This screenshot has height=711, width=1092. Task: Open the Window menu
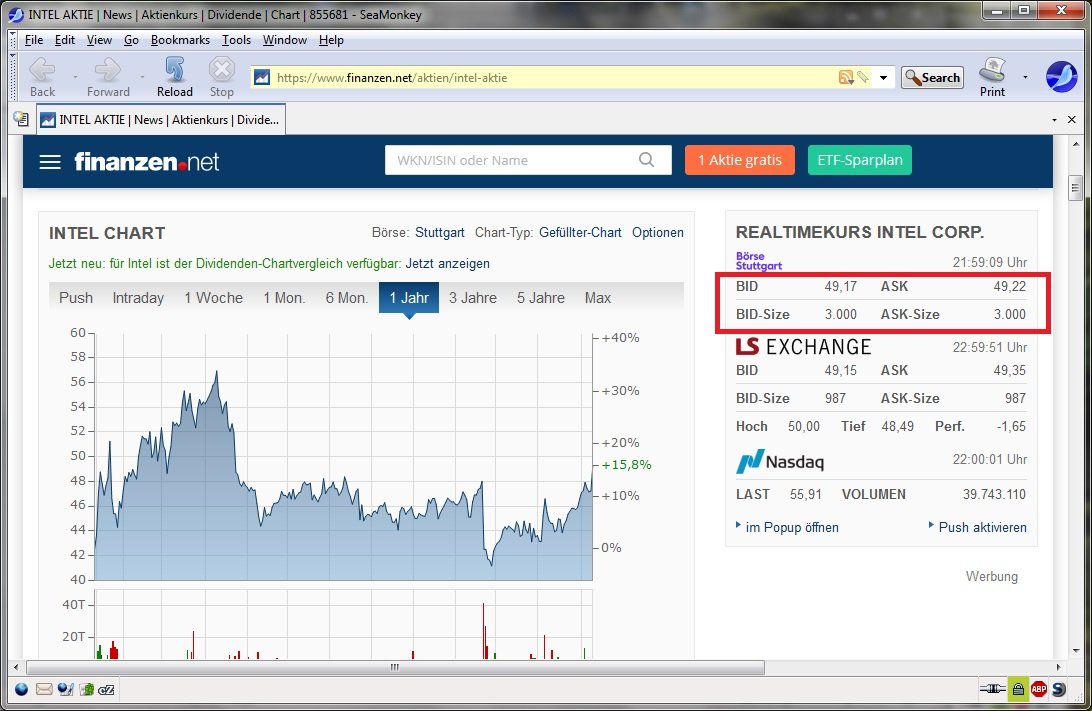[284, 40]
